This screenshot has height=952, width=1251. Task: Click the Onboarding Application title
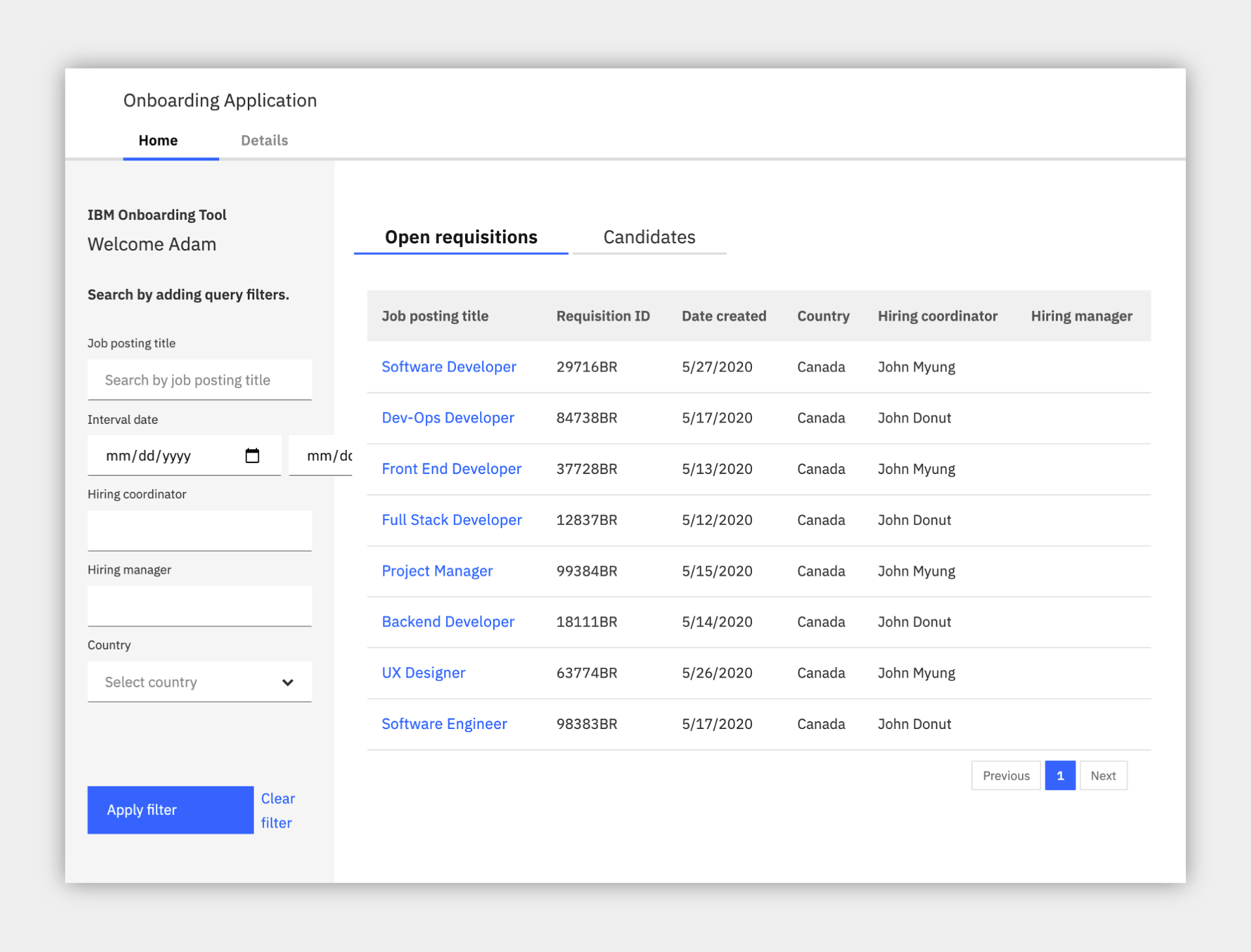coord(220,100)
